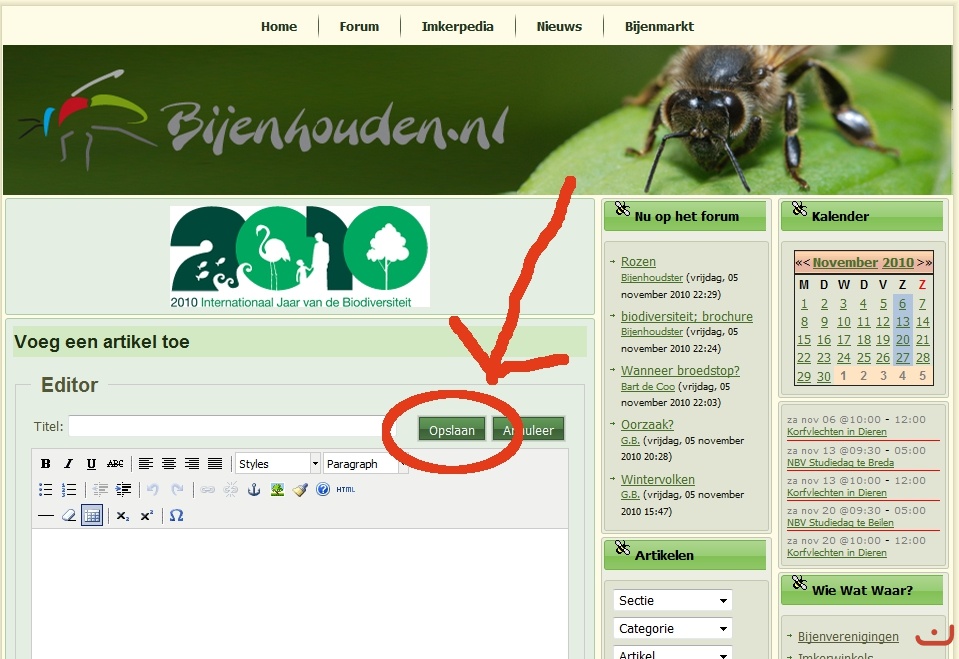
Task: Go to the Imkerpedia menu item
Action: point(457,27)
